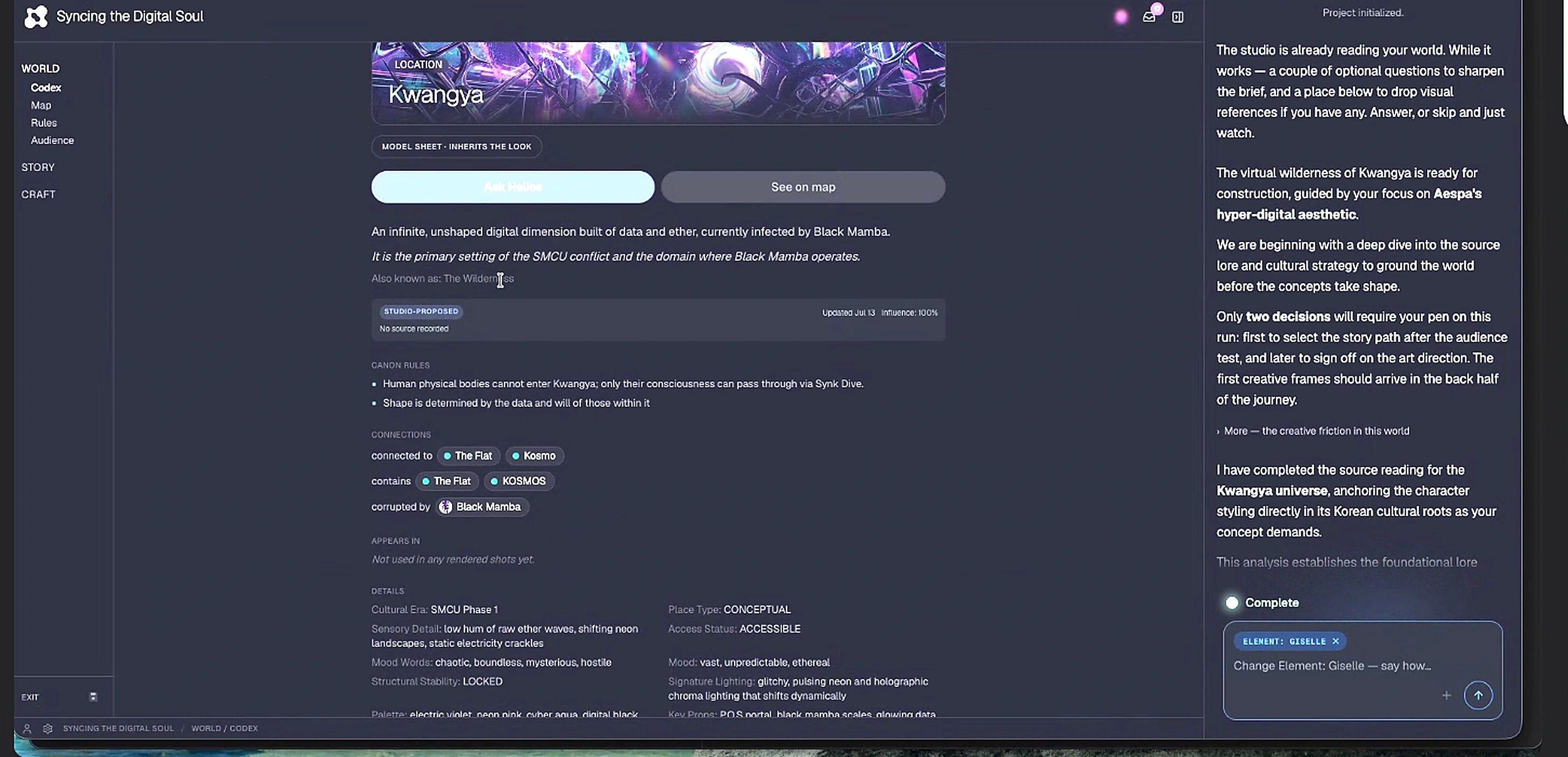Collapse the right chat panel using panel icon
The width and height of the screenshot is (1568, 757).
click(1178, 17)
